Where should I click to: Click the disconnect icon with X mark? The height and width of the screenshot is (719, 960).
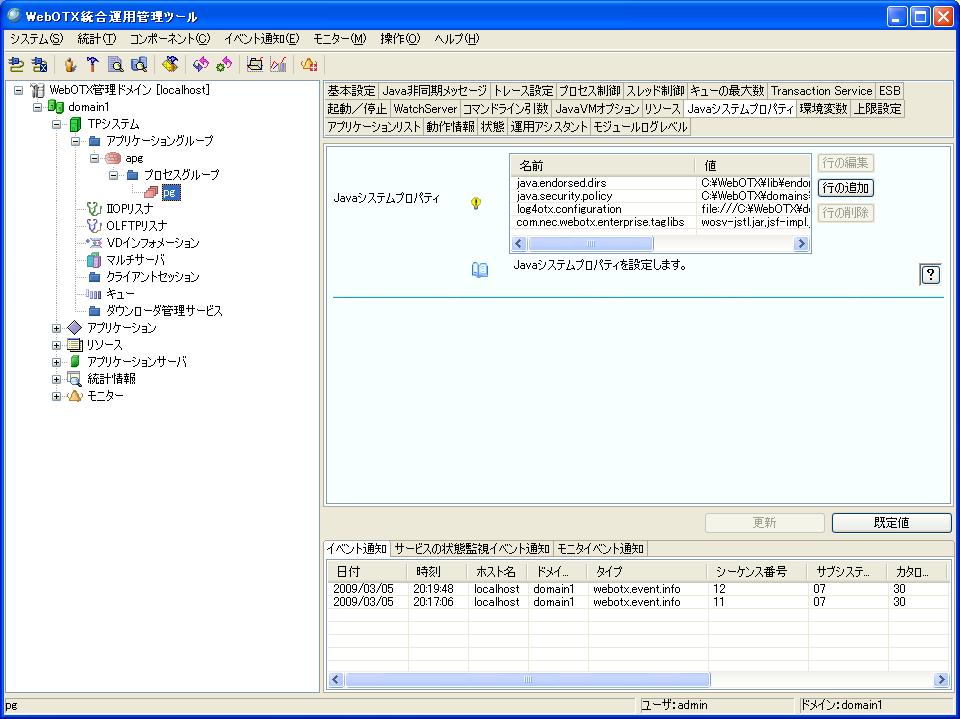39,65
